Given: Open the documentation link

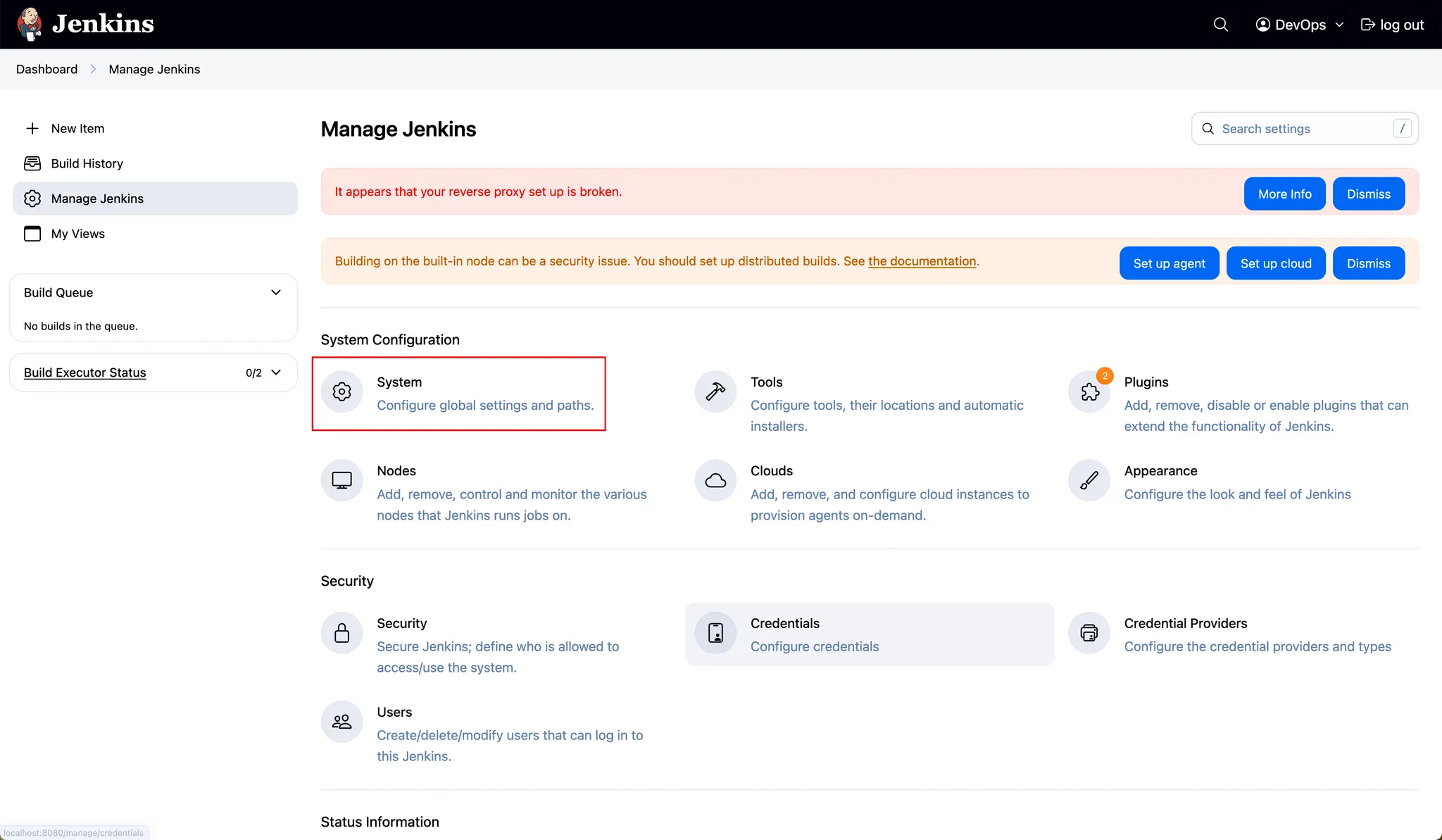Looking at the screenshot, I should pos(922,261).
